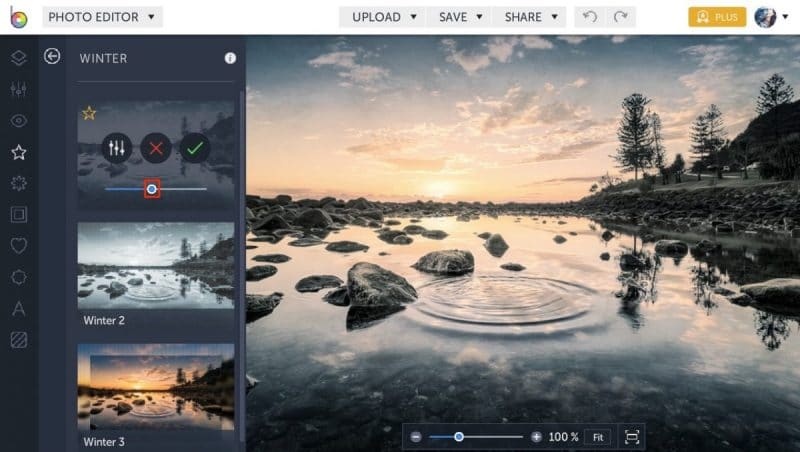The image size is (800, 452).
Task: Open the Textures hatched square icon
Action: (18, 340)
